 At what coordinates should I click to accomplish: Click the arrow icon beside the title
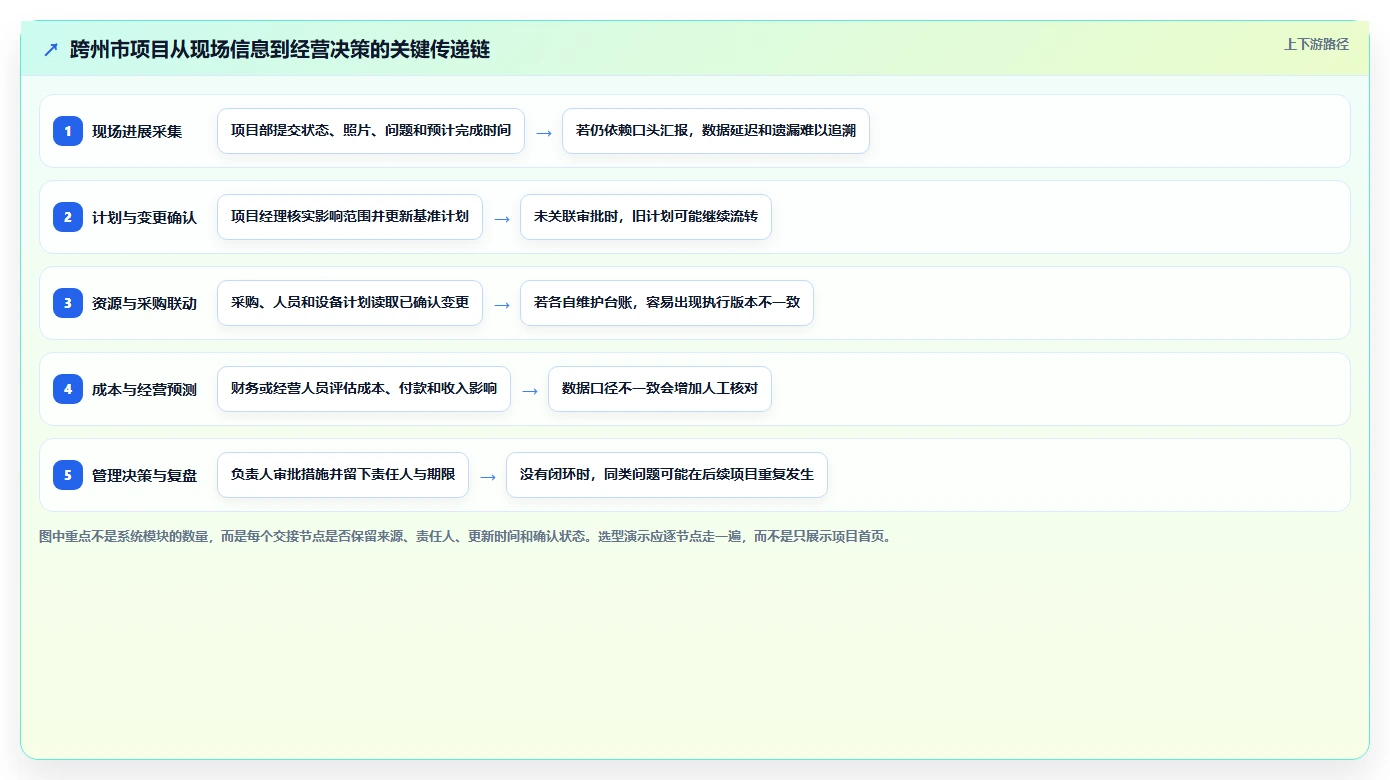[x=51, y=50]
